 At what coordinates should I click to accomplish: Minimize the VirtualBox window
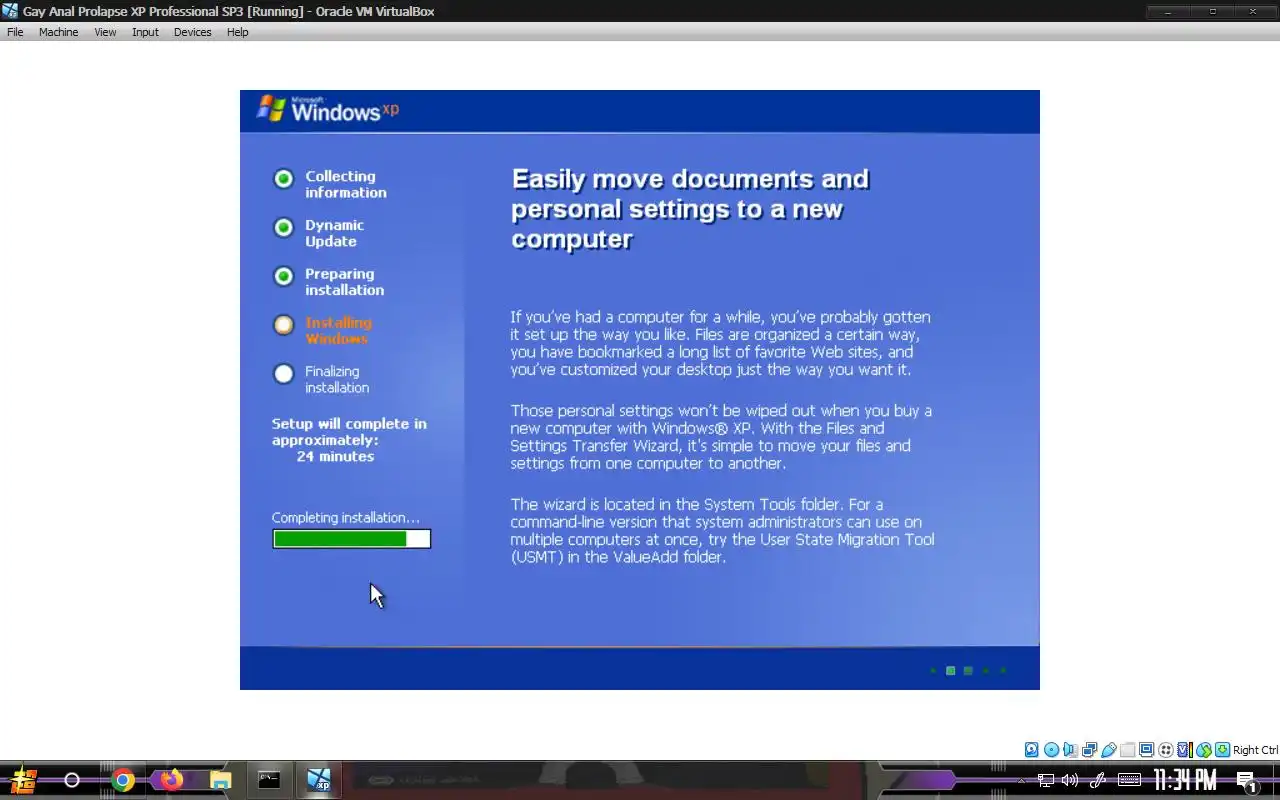(x=1168, y=11)
